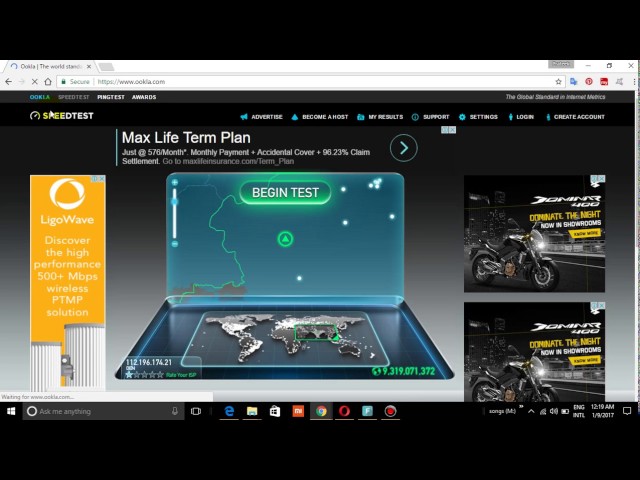
Task: Open the screen recorder taskbar icon
Action: pyautogui.click(x=390, y=411)
